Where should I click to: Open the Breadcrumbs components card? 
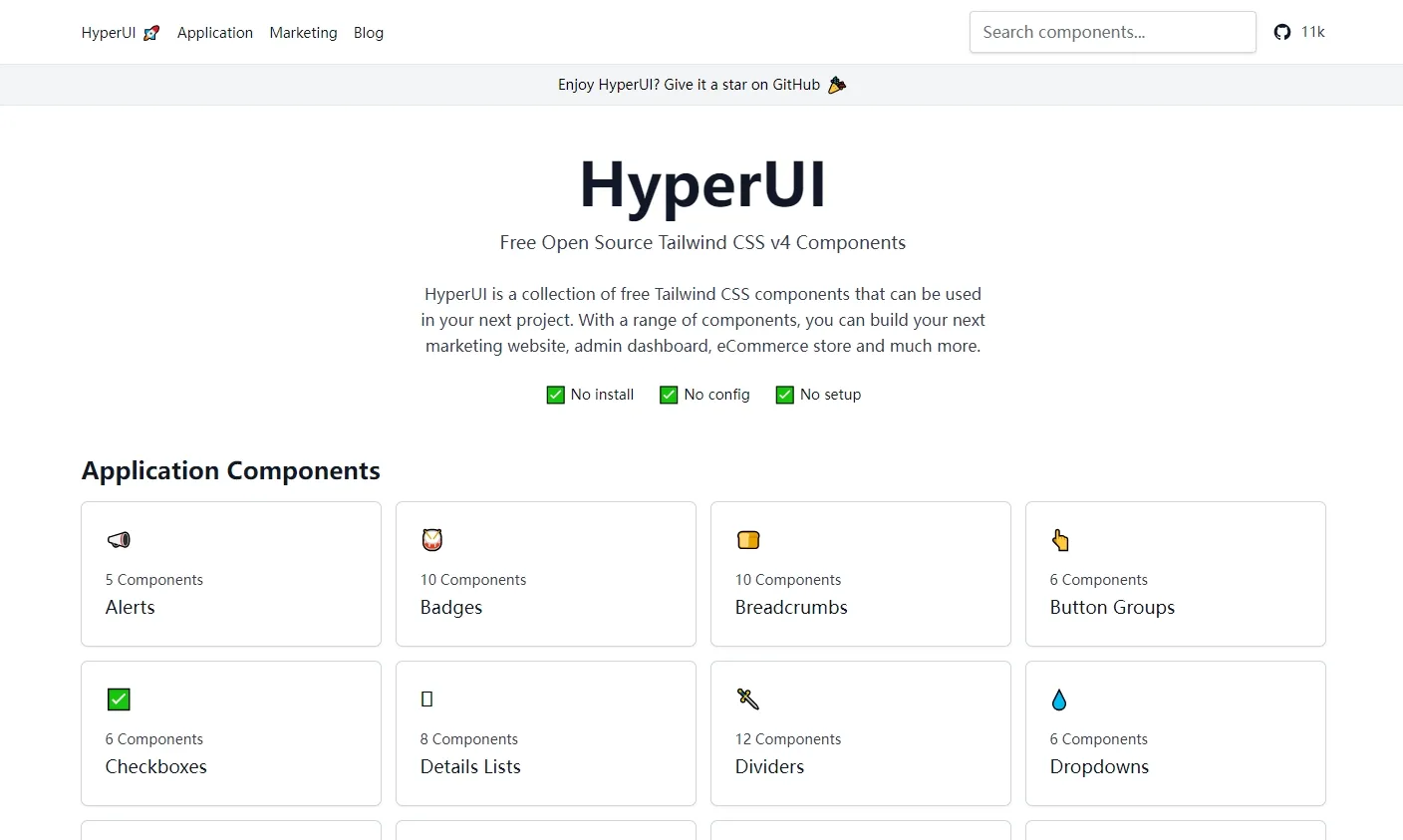point(861,574)
